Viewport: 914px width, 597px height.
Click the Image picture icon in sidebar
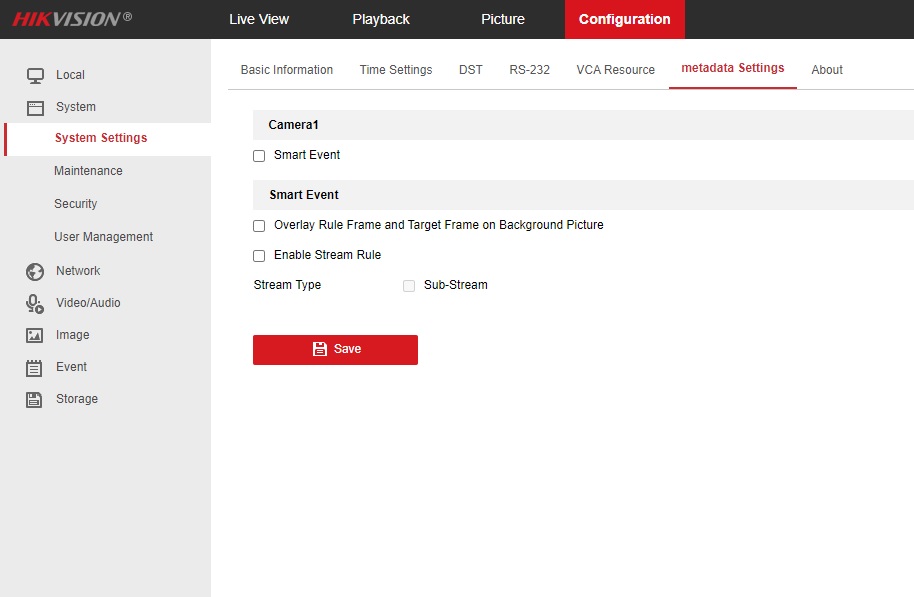coord(35,335)
